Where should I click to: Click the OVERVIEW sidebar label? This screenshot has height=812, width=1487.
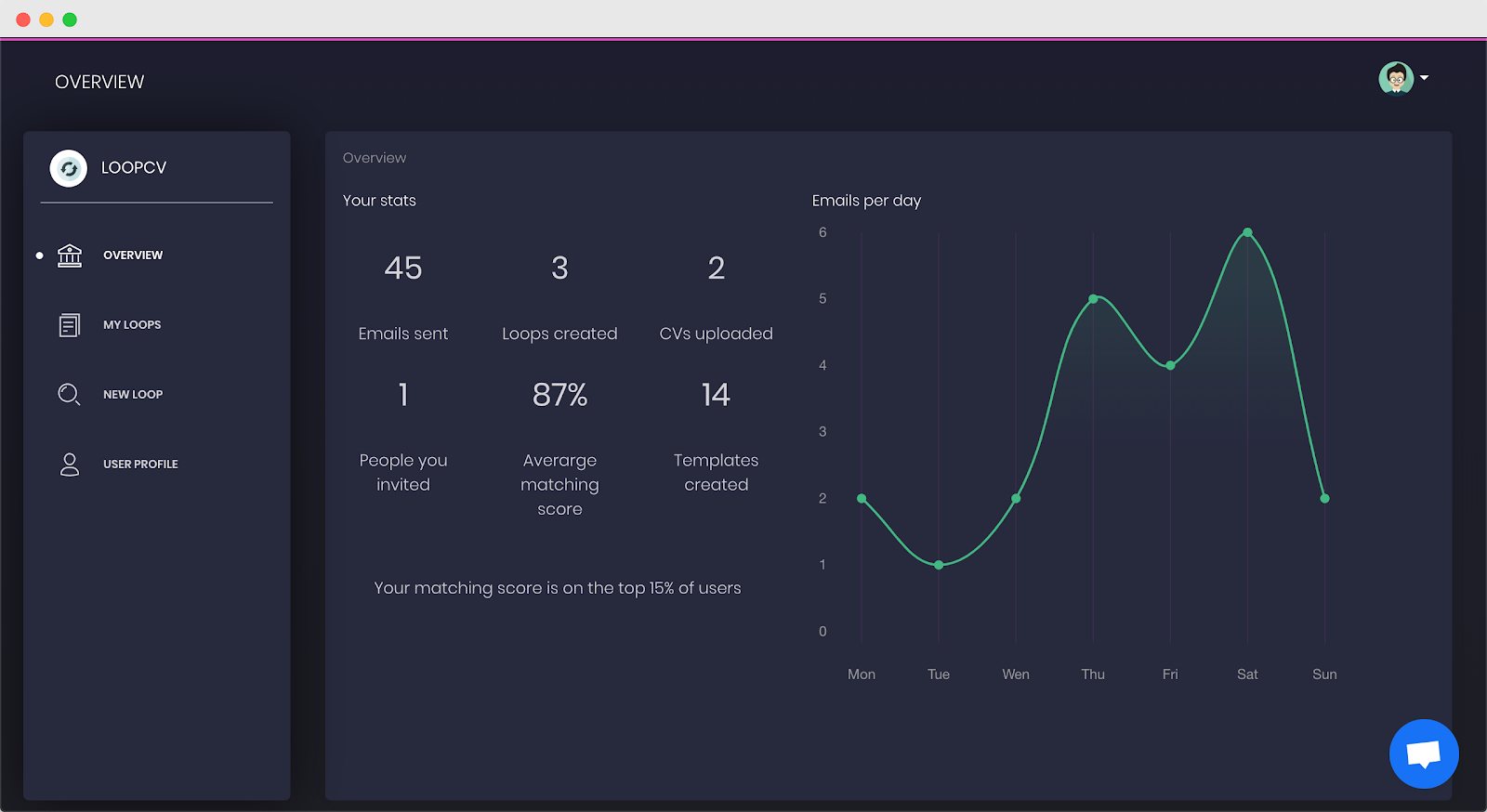133,255
